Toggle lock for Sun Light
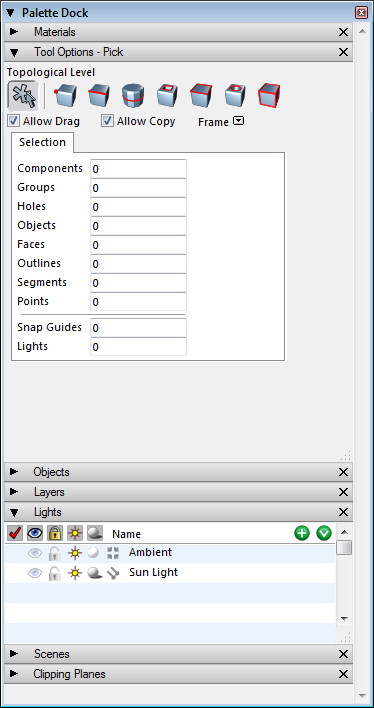374x708 pixels. 54,573
